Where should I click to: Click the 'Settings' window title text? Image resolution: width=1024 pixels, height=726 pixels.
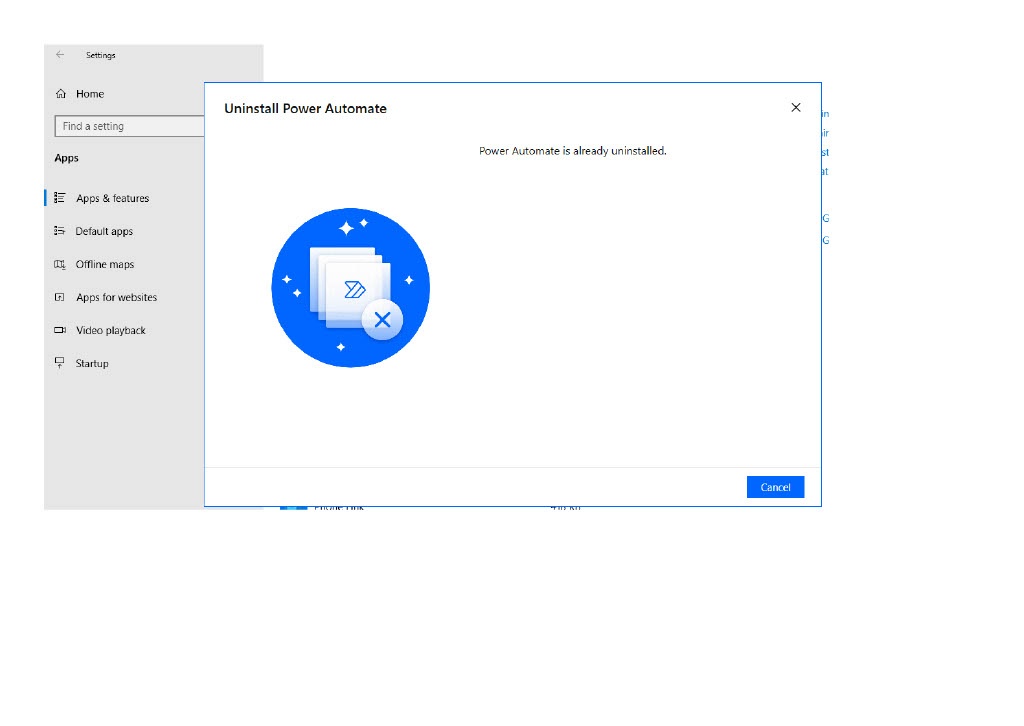tap(101, 55)
